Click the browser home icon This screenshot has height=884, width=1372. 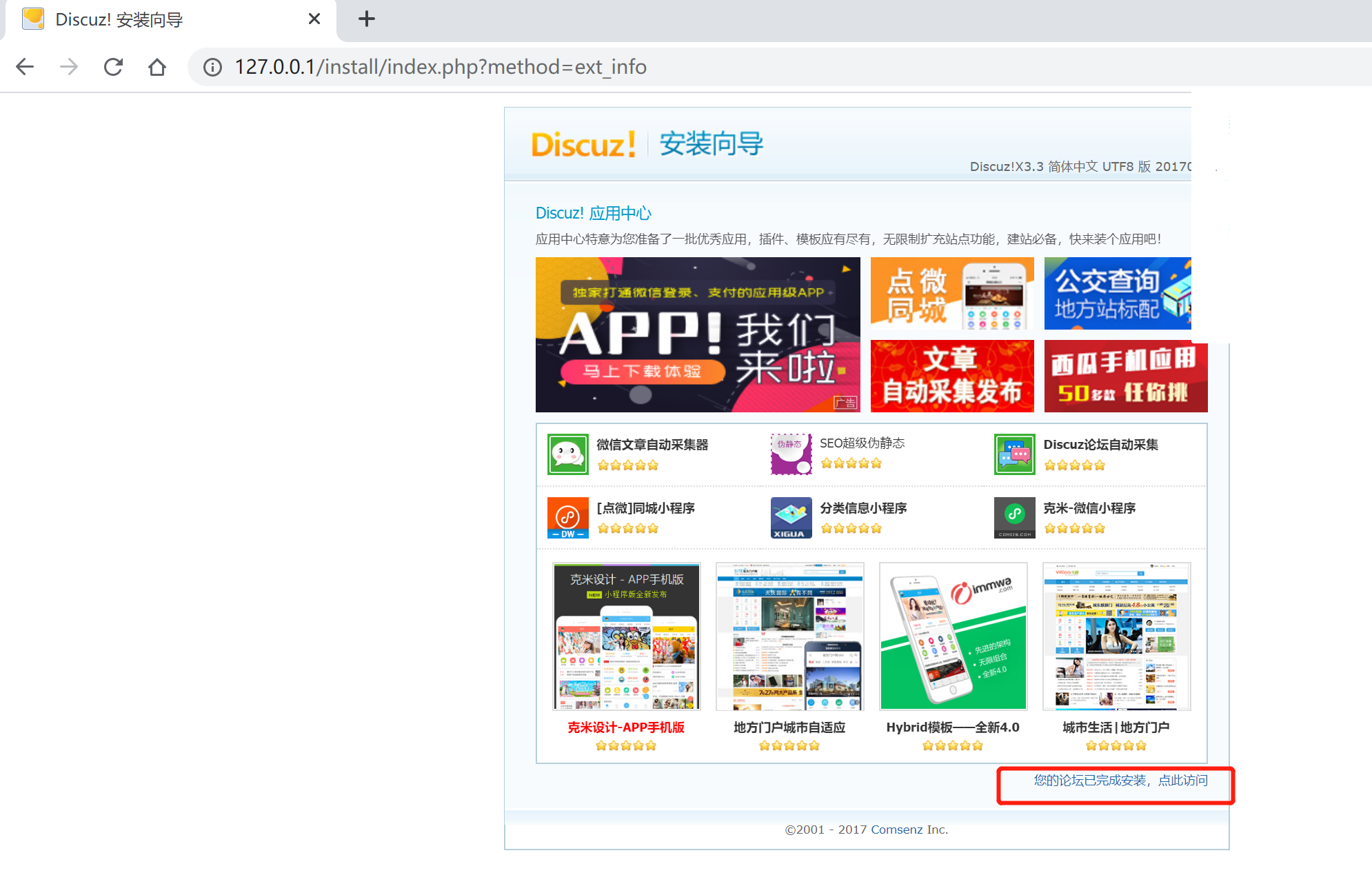click(x=157, y=67)
